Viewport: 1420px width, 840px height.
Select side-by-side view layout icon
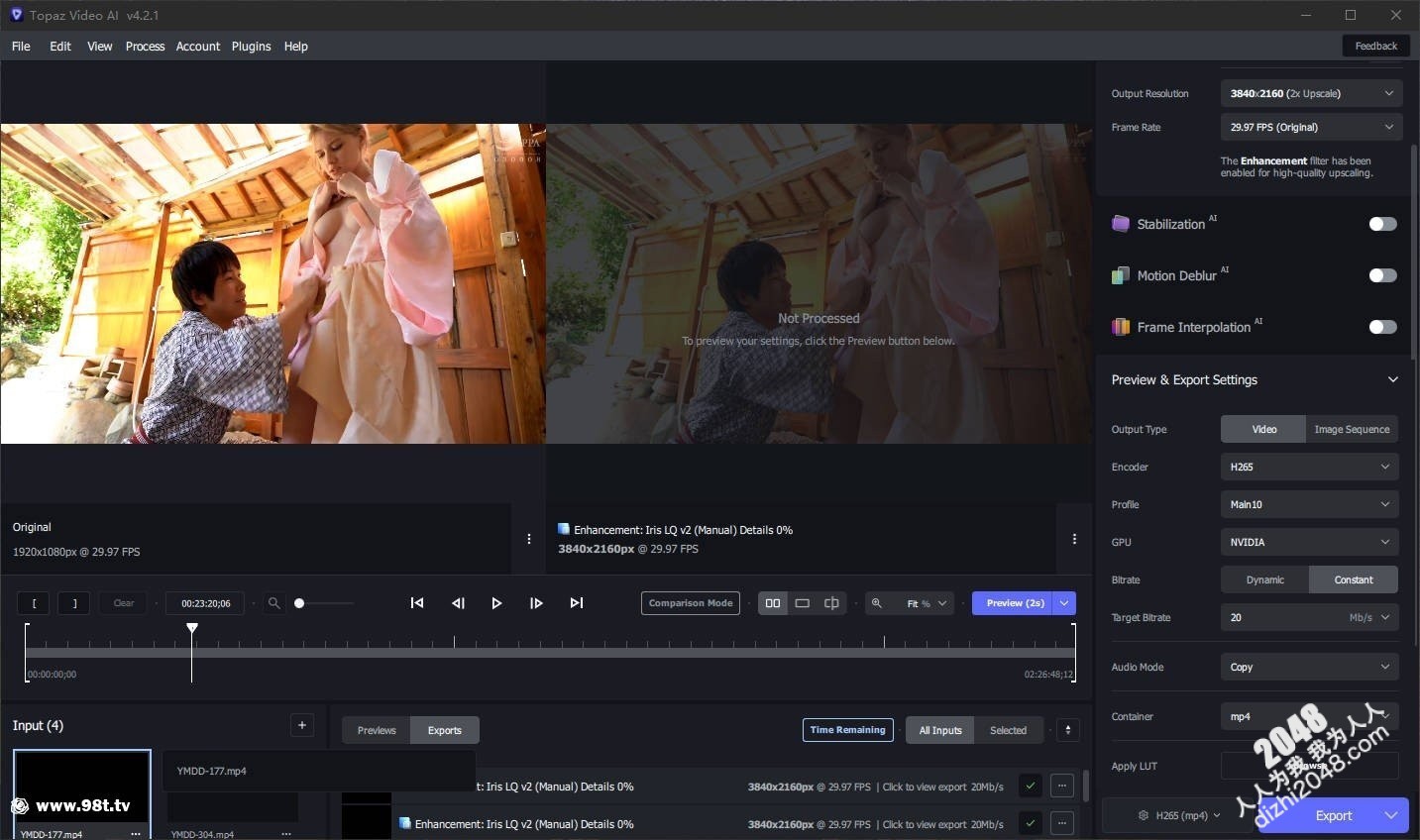coord(773,603)
